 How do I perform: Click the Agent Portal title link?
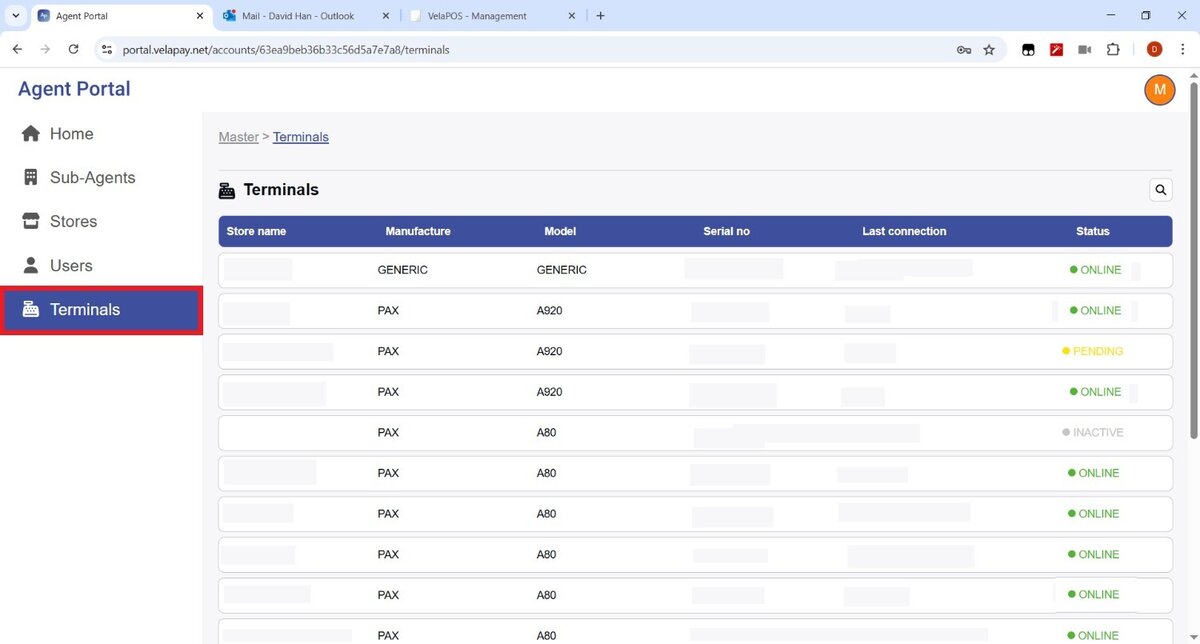tap(74, 89)
